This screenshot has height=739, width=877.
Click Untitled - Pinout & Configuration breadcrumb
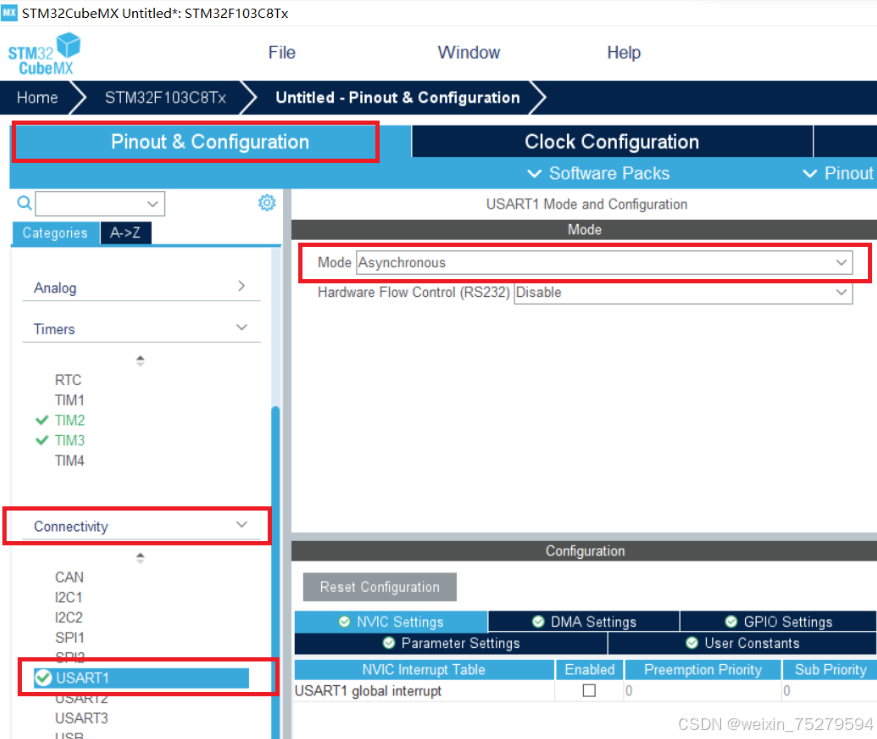point(398,98)
